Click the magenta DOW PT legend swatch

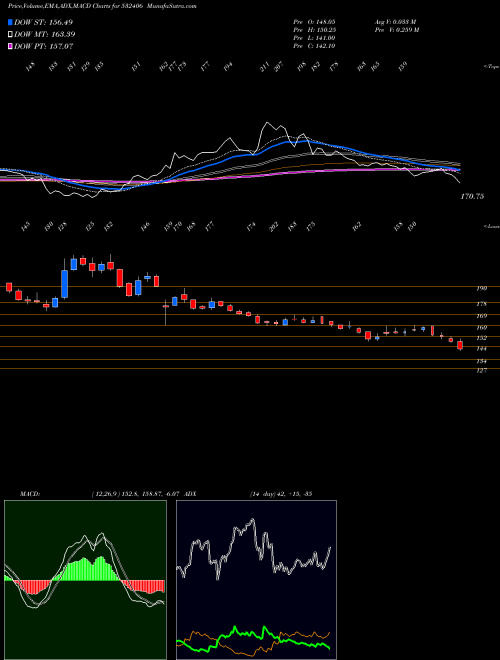[10, 46]
